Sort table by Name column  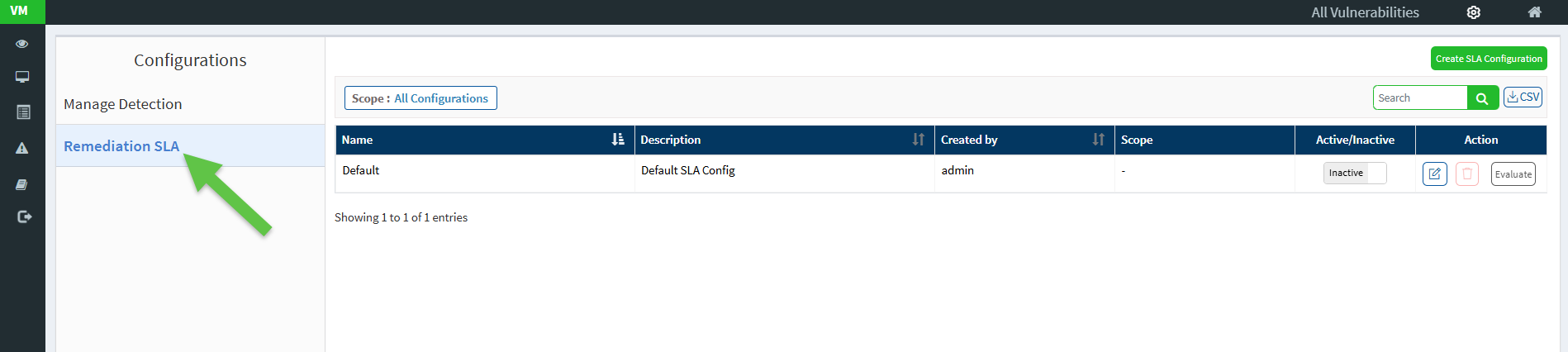click(x=617, y=140)
